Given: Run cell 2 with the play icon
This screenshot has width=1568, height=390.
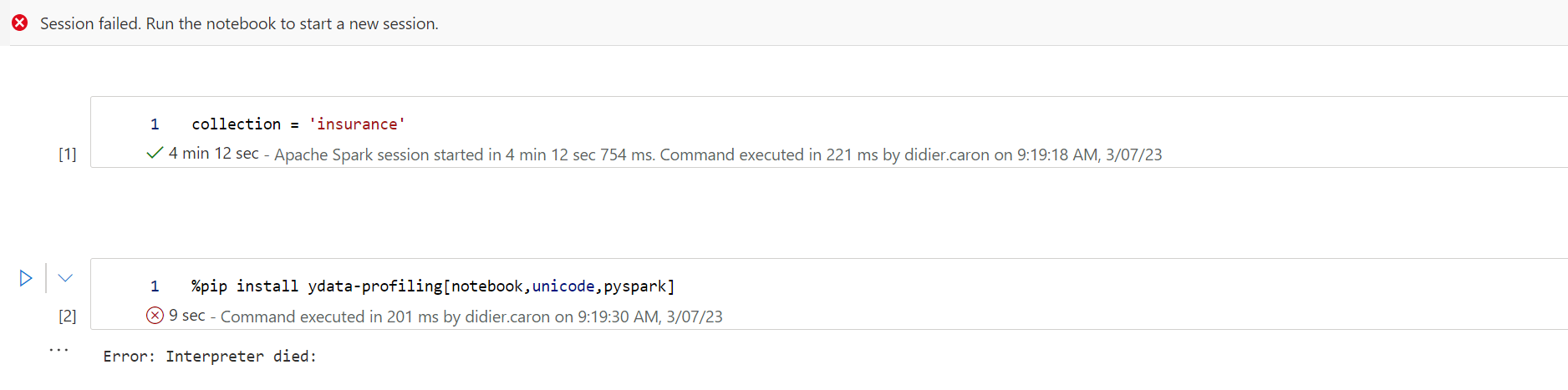Looking at the screenshot, I should [x=26, y=278].
